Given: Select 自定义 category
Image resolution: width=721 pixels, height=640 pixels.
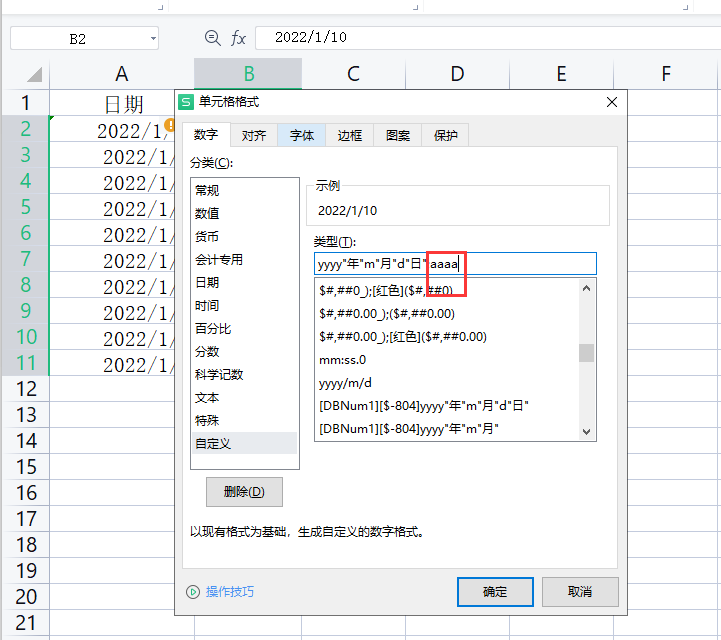Looking at the screenshot, I should pos(245,444).
